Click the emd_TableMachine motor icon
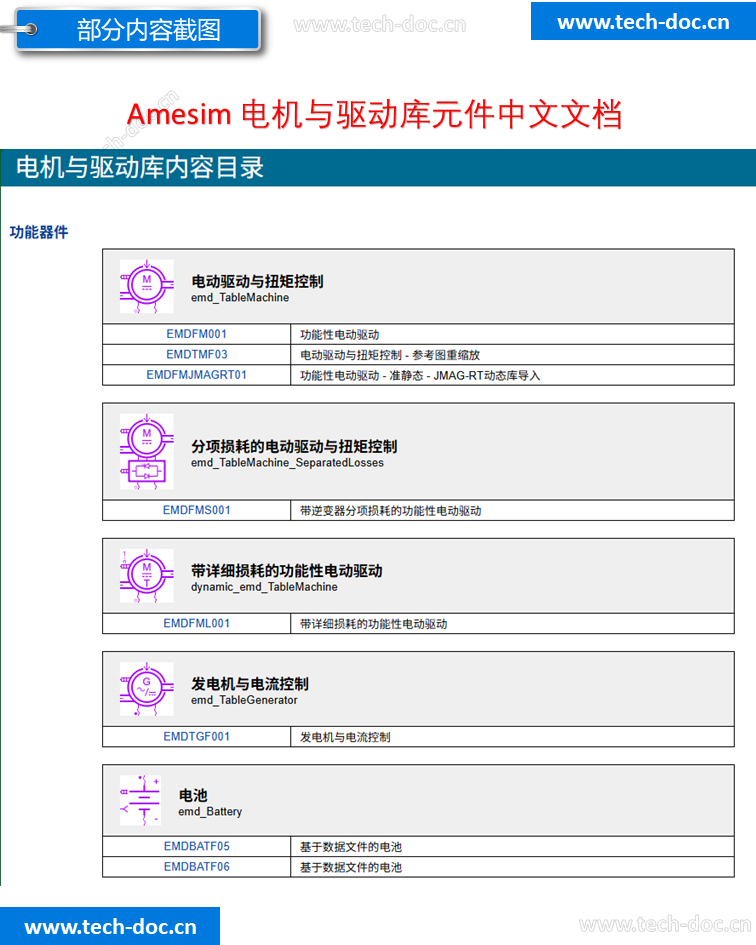Image resolution: width=756 pixels, height=945 pixels. tap(146, 286)
